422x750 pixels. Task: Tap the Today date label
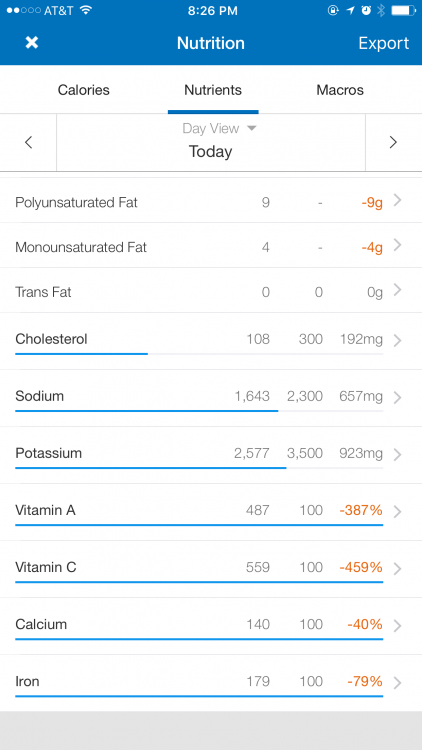pyautogui.click(x=211, y=152)
